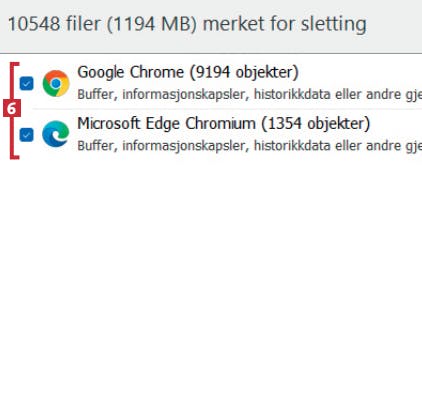
Task: Select the Google Chrome (9194 objekter) title
Action: [x=188, y=72]
